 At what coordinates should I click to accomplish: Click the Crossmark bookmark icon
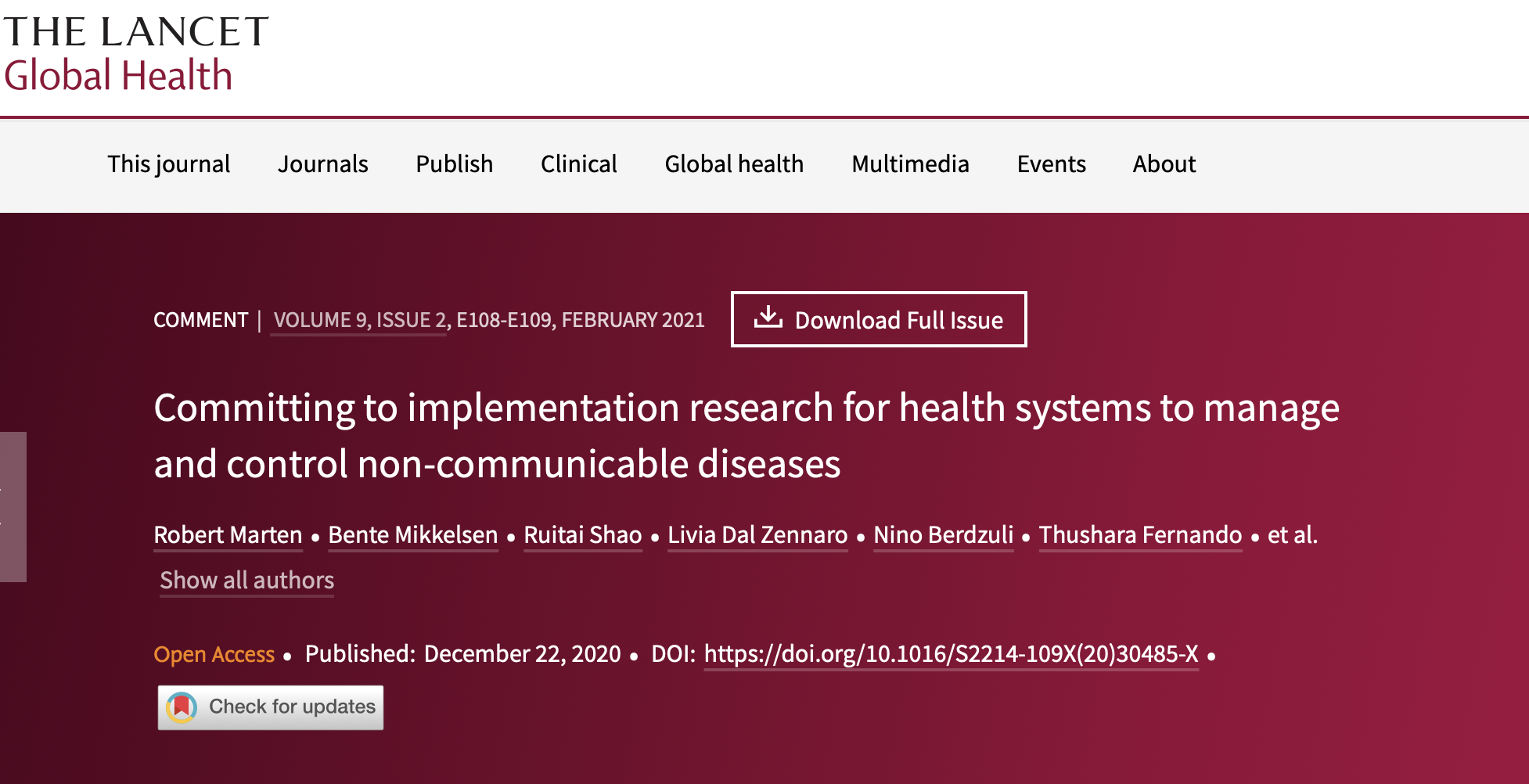click(182, 707)
